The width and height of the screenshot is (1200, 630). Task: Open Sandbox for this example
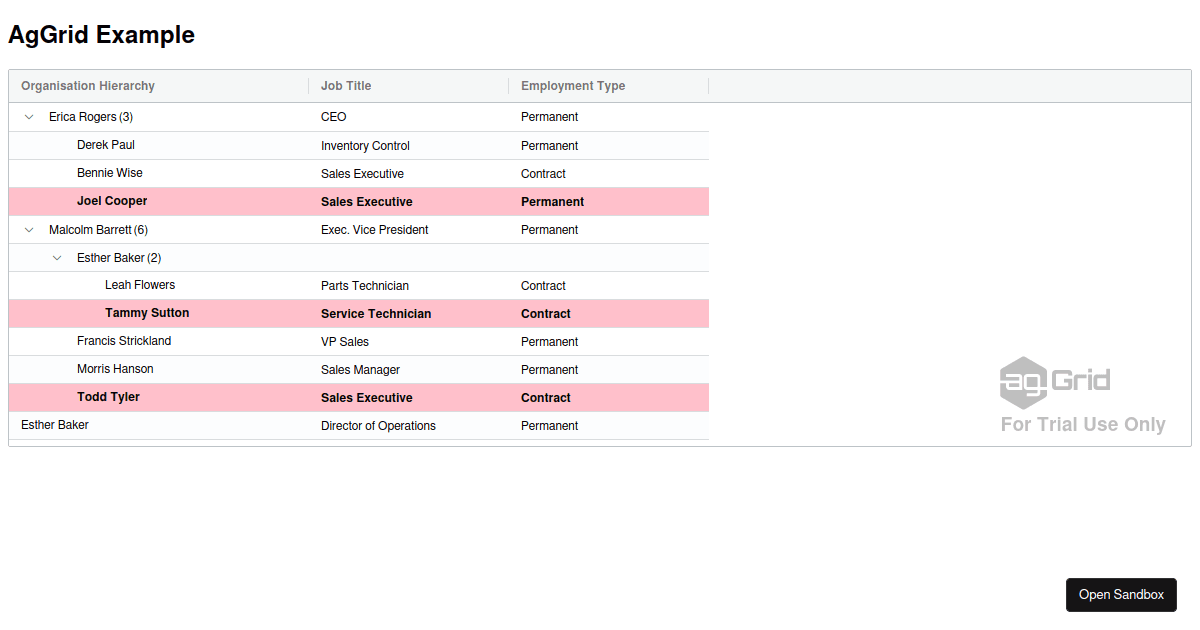coord(1121,594)
